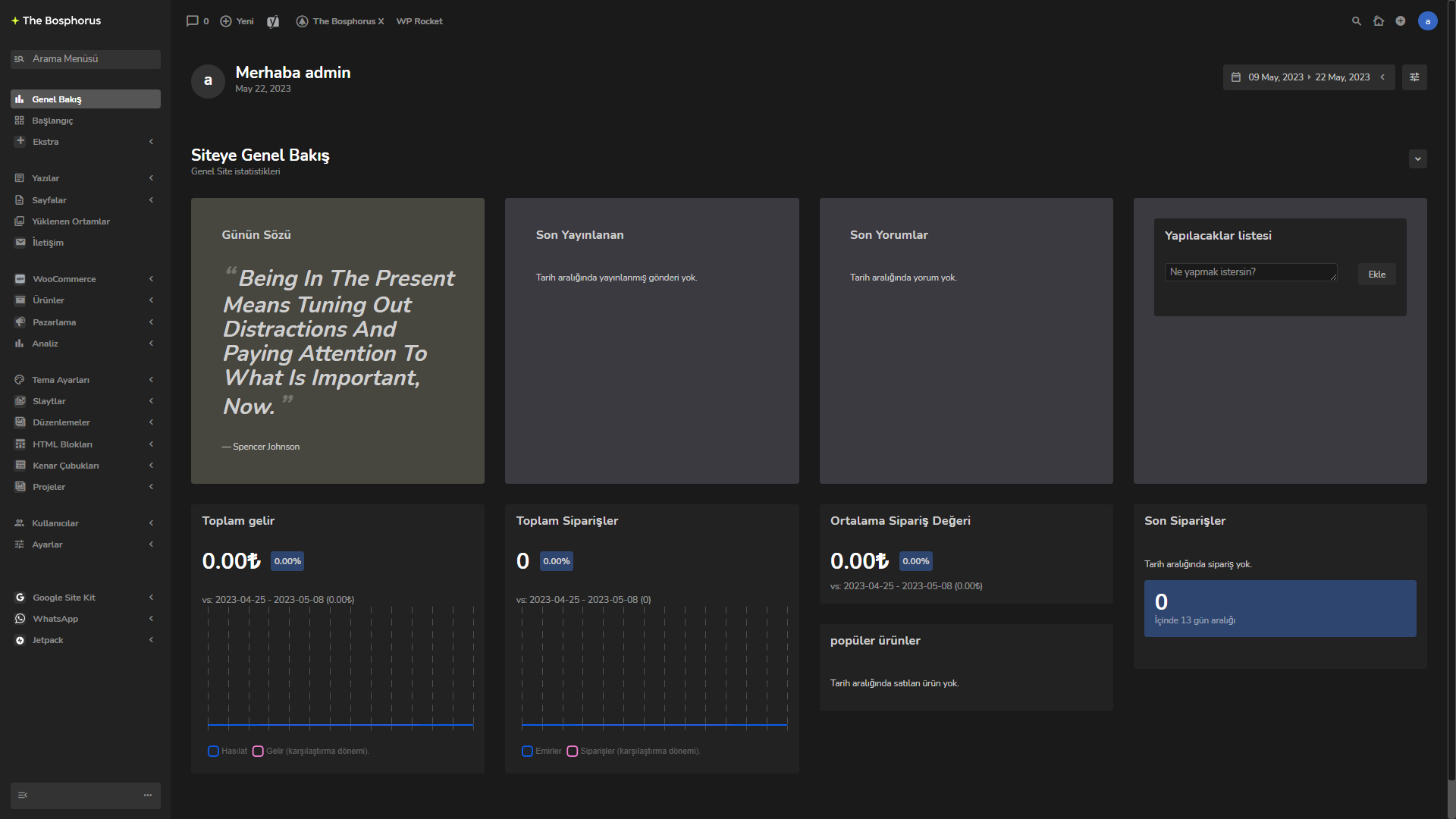Open Genel Bakış menu item
The width and height of the screenshot is (1456, 819).
point(86,99)
